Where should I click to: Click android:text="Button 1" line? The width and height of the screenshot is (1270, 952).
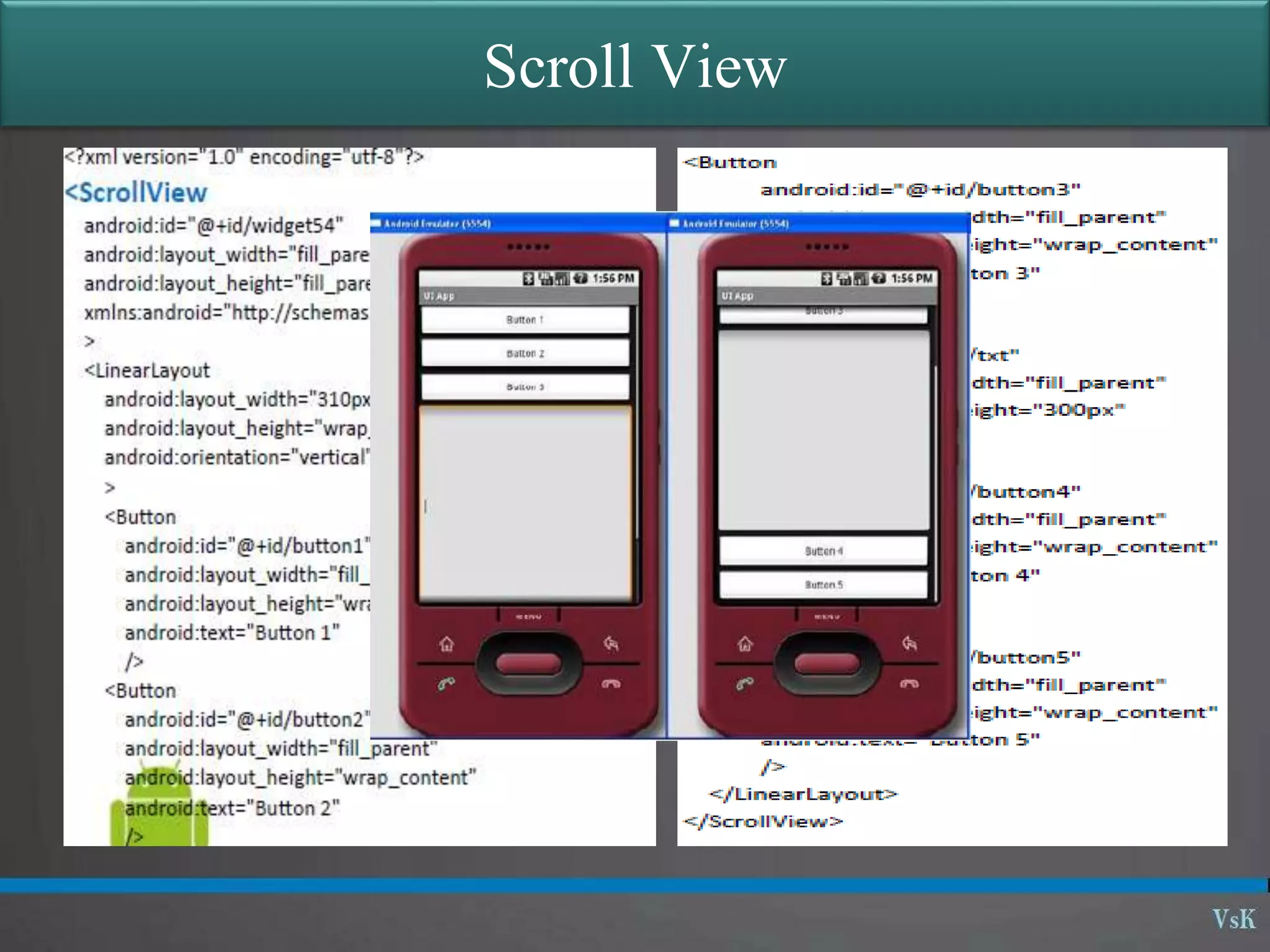[x=232, y=633]
